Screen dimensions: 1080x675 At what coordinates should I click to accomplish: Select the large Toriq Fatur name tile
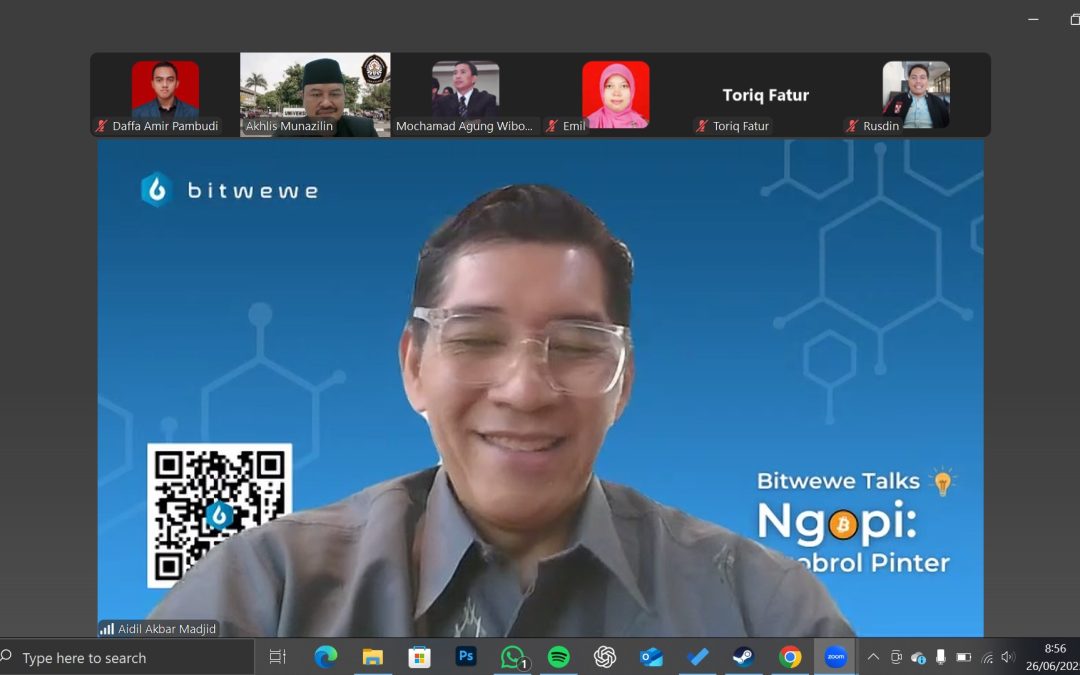(x=765, y=95)
